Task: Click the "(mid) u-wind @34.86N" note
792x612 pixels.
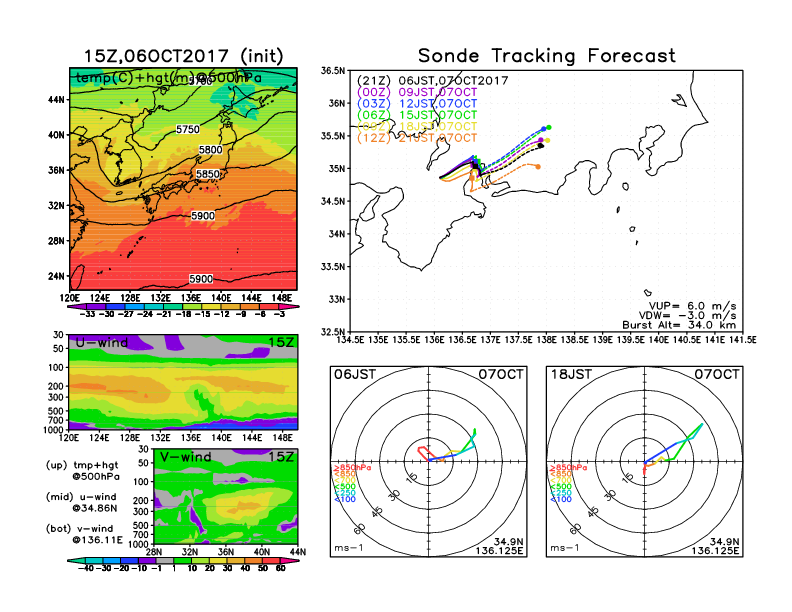Action: coord(82,502)
